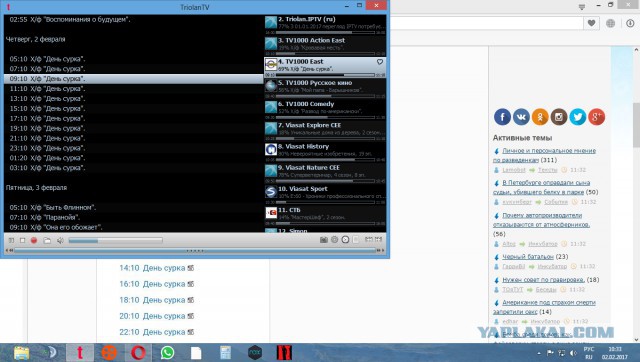Click the browser address bar field
This screenshot has width=640, height=362.
[487, 23]
